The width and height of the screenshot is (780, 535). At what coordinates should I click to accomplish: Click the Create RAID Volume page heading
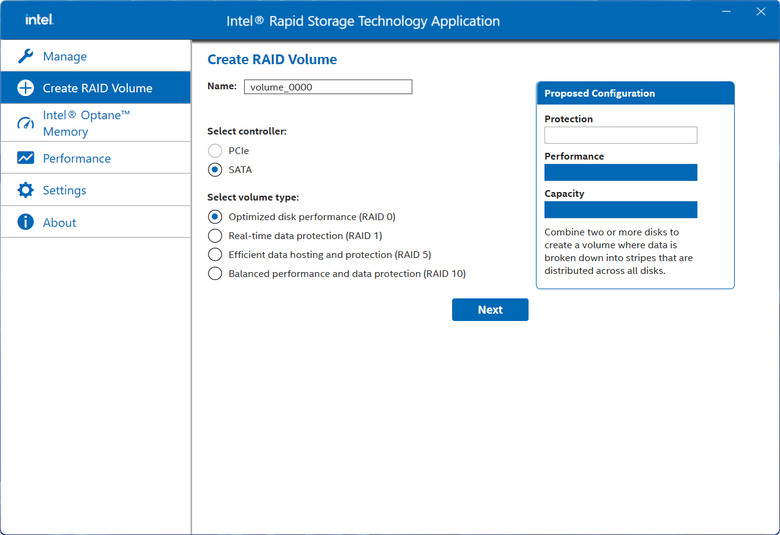(272, 59)
